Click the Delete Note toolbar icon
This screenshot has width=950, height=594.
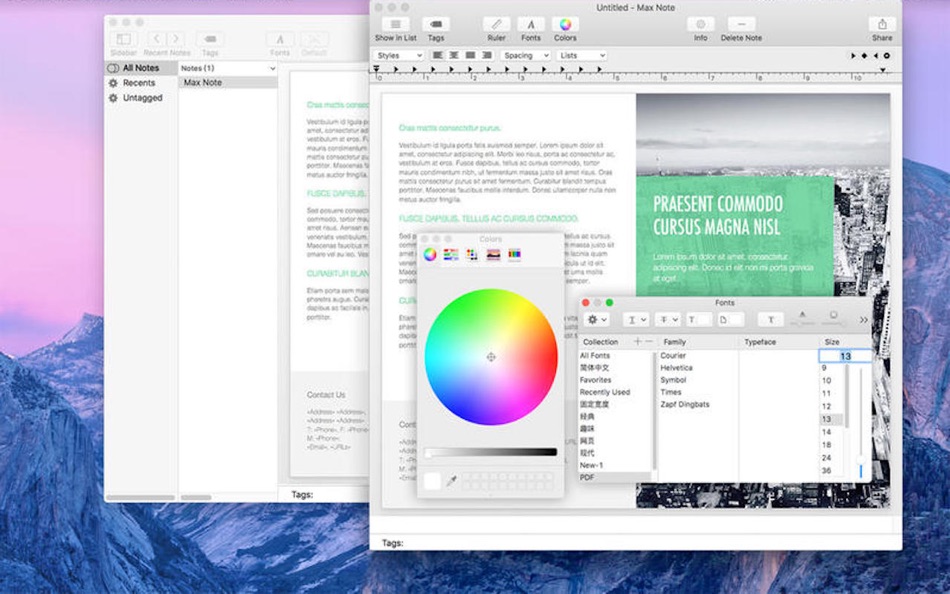(x=741, y=24)
